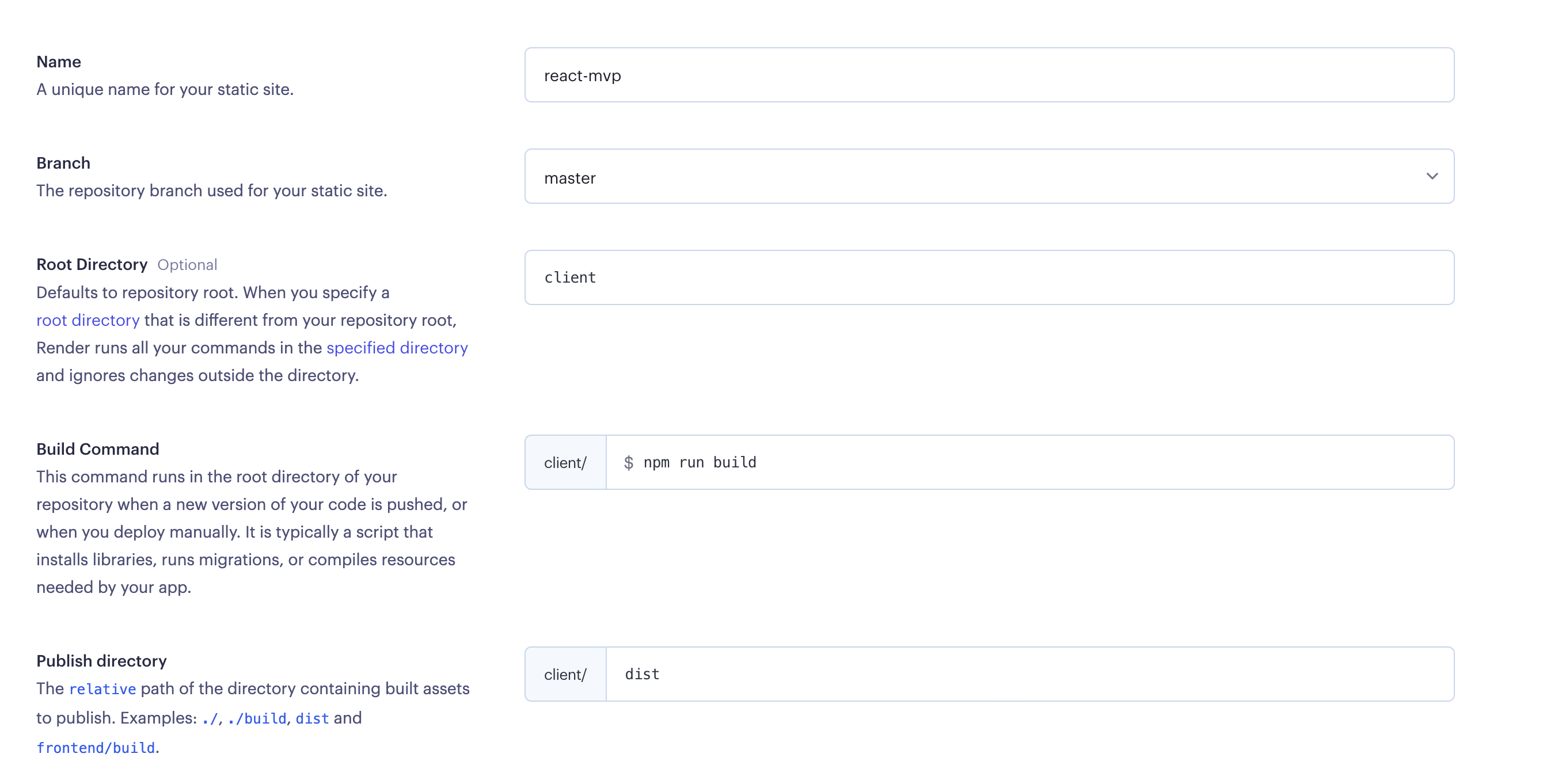Click the dollar sign prompt in Build Command
The height and width of the screenshot is (784, 1543).
[x=628, y=463]
